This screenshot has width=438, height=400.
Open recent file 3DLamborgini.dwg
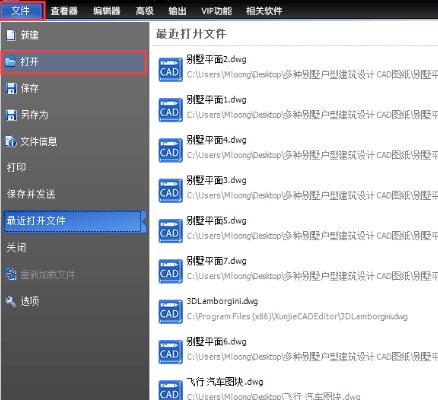pos(222,301)
